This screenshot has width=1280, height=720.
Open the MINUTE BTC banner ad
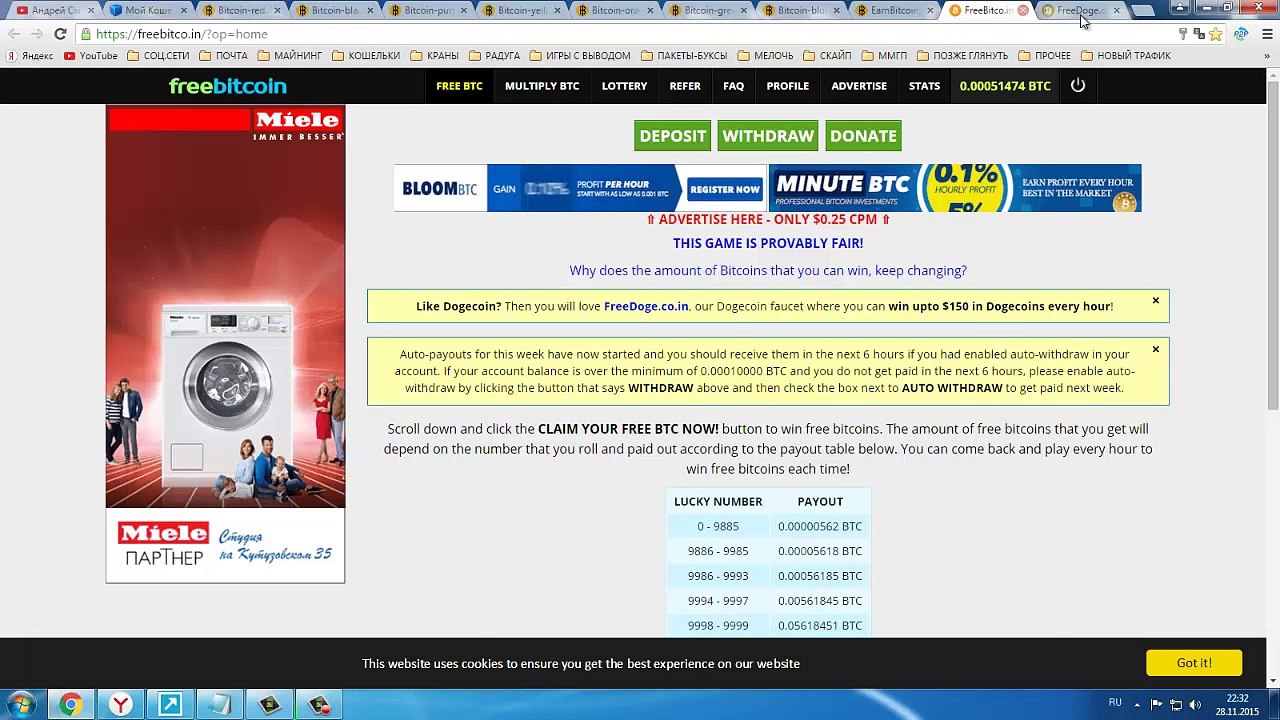coord(955,188)
